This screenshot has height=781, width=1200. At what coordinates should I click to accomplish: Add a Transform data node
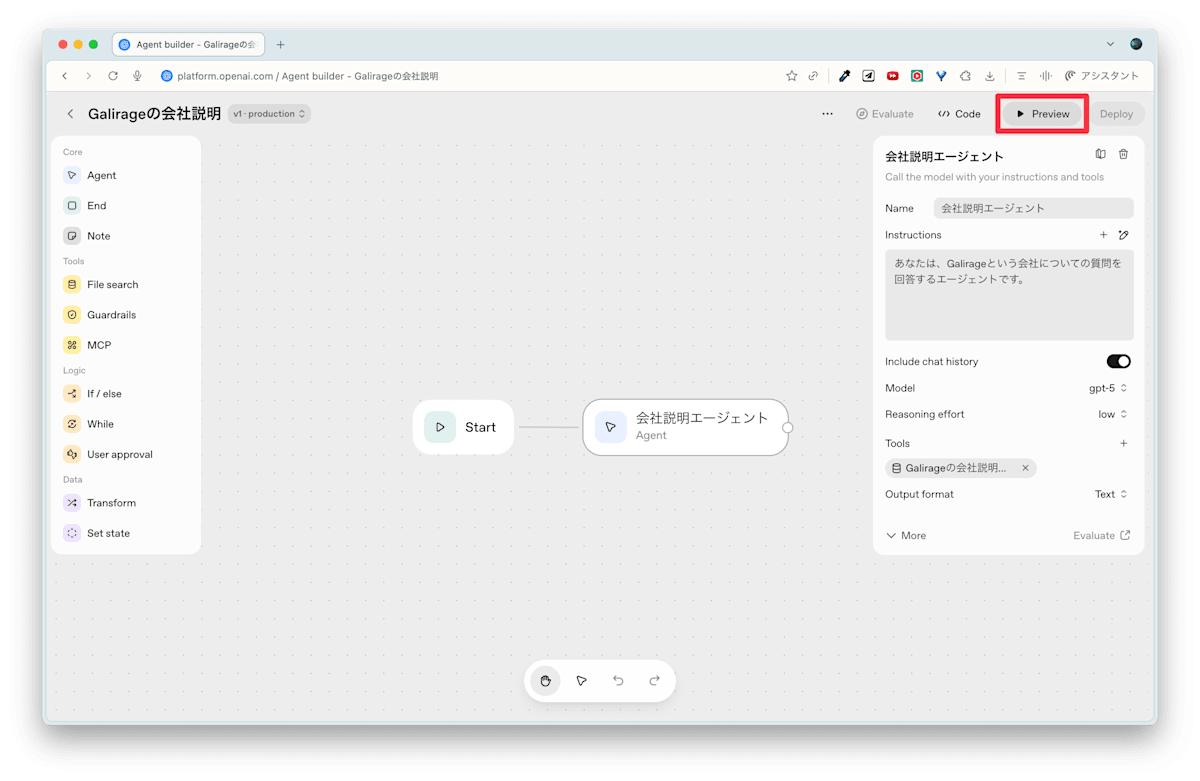pos(100,503)
